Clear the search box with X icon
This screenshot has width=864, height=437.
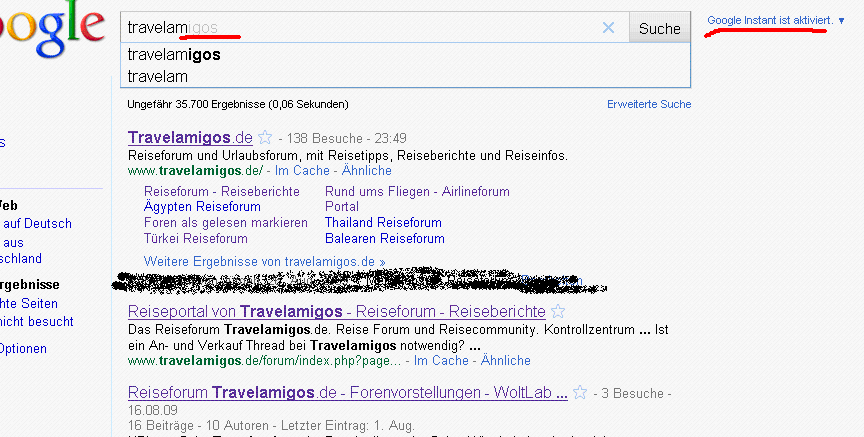tap(608, 28)
